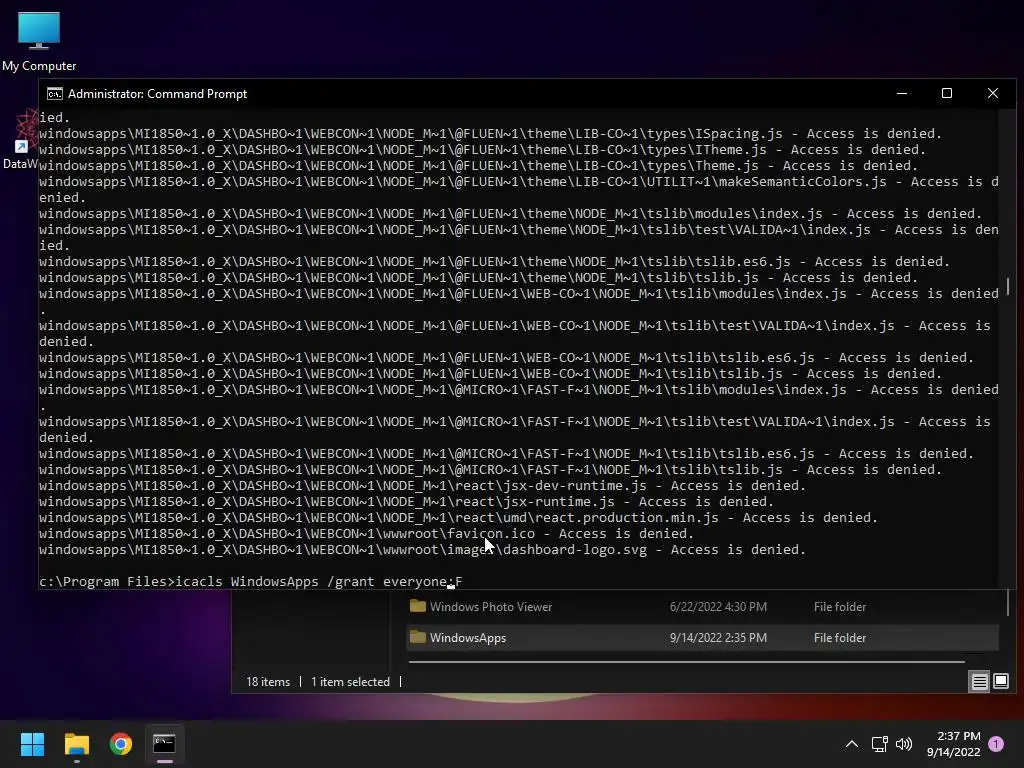1024x768 pixels.
Task: Click the Command Prompt taskbar icon
Action: (x=164, y=744)
